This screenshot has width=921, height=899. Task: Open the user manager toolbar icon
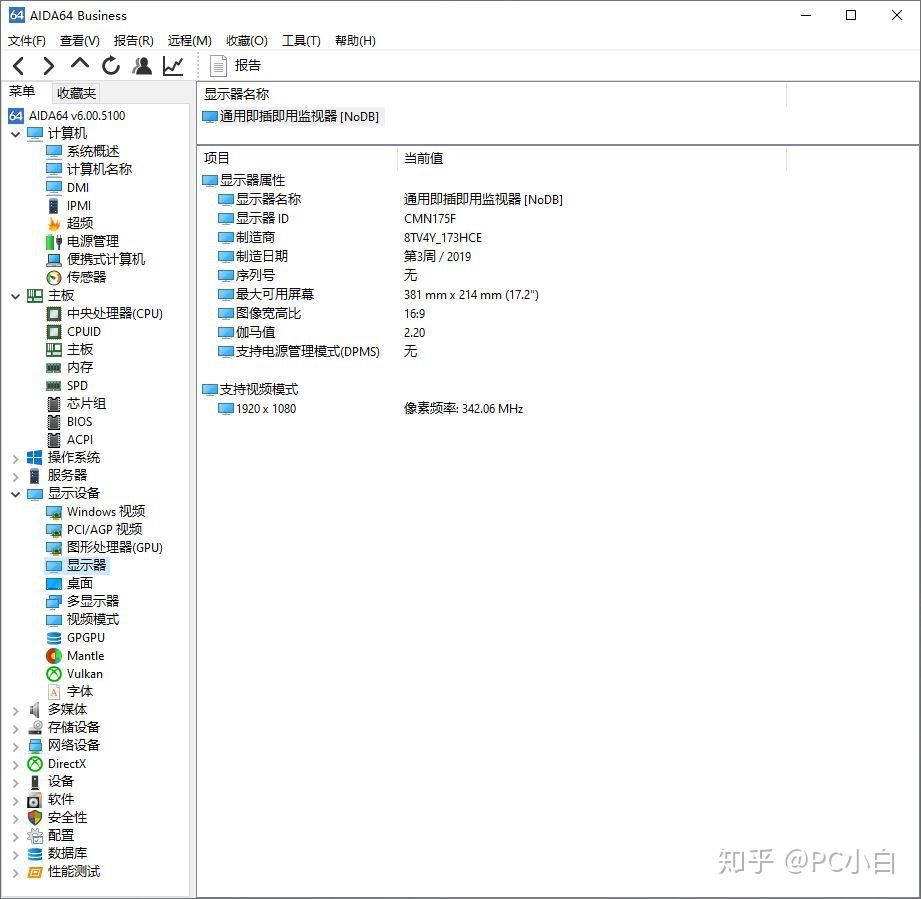141,65
